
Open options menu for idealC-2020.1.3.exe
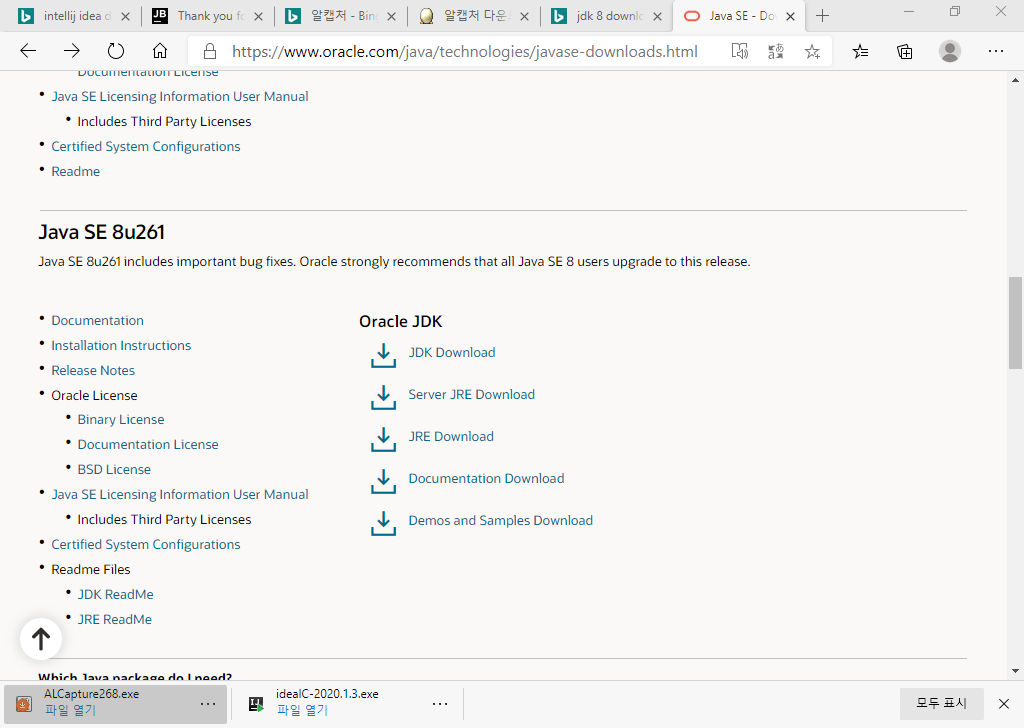(440, 703)
